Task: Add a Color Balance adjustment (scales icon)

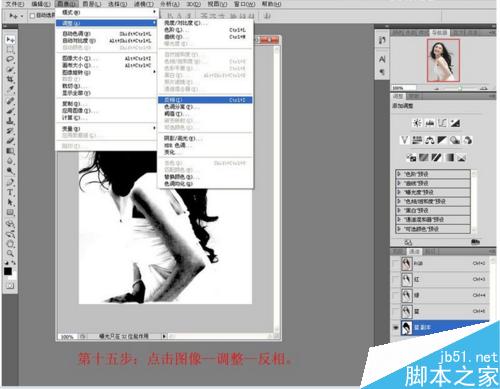Action: (430, 140)
